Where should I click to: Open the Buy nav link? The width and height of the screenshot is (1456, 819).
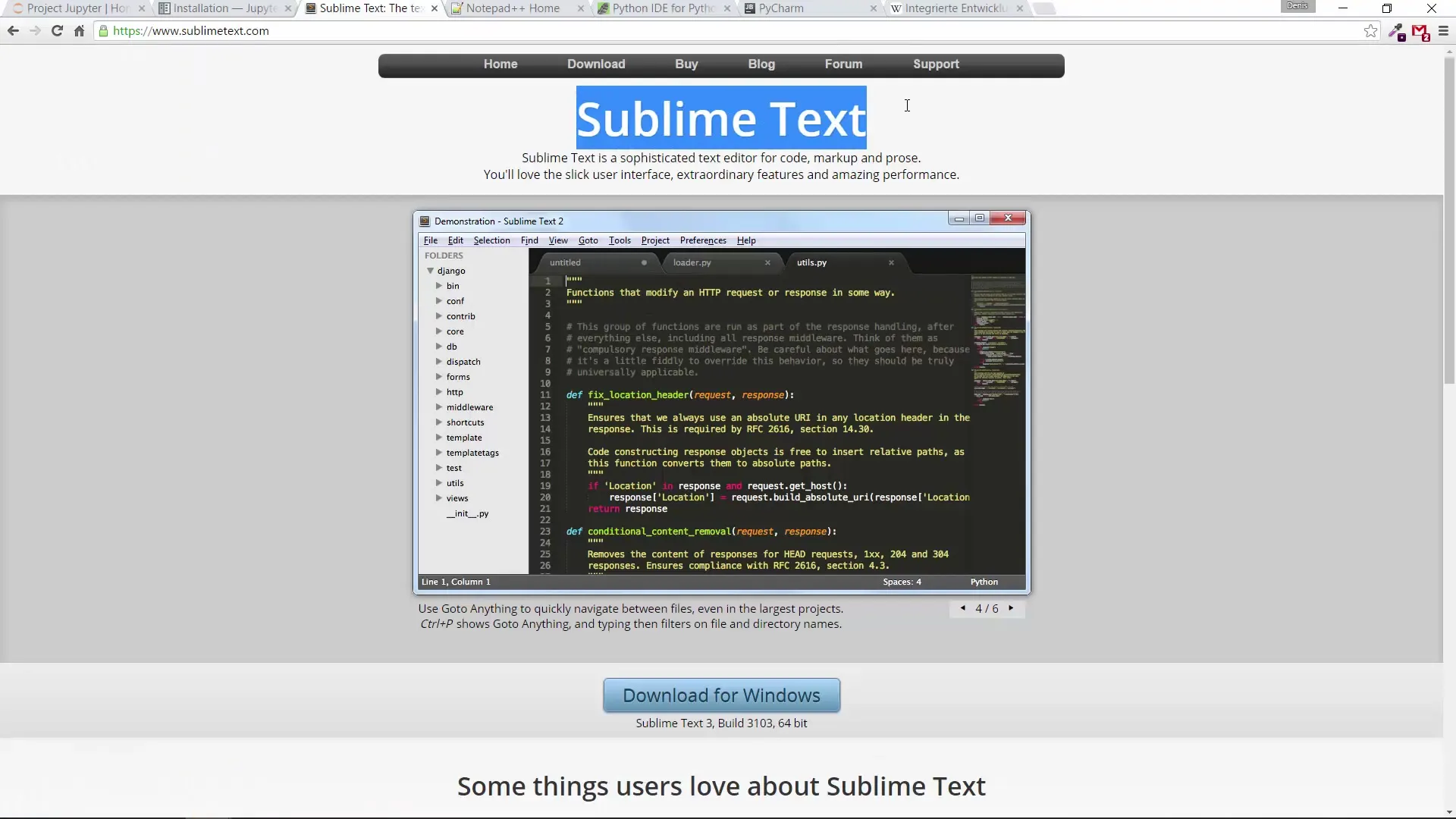point(686,64)
